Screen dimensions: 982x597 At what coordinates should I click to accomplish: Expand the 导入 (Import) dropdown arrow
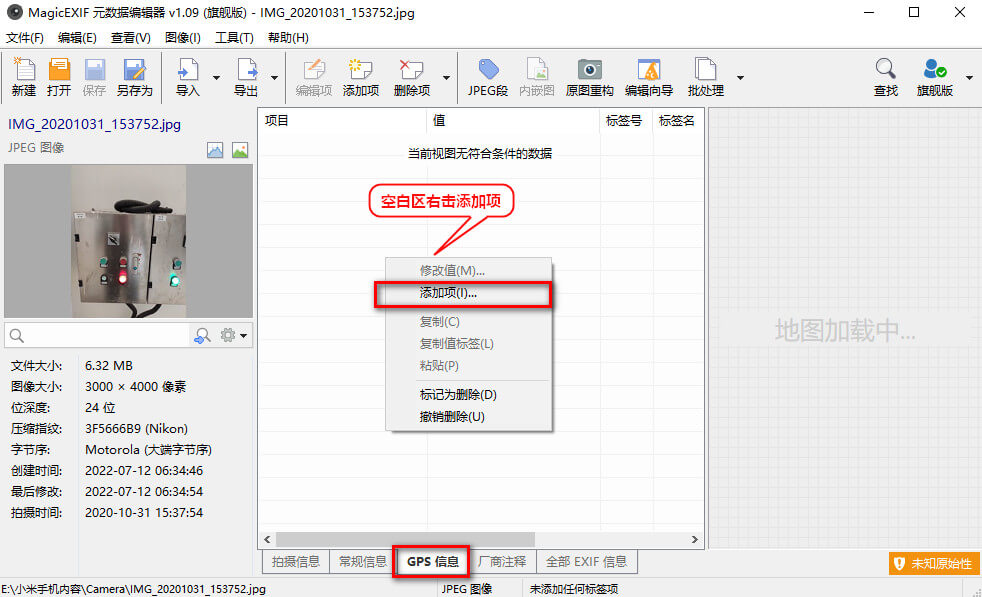click(216, 77)
